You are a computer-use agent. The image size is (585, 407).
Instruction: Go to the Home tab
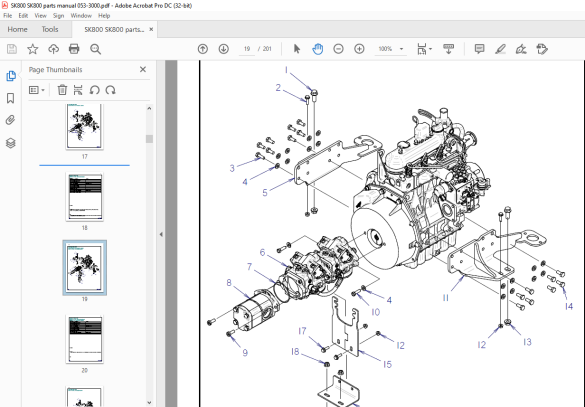point(17,29)
